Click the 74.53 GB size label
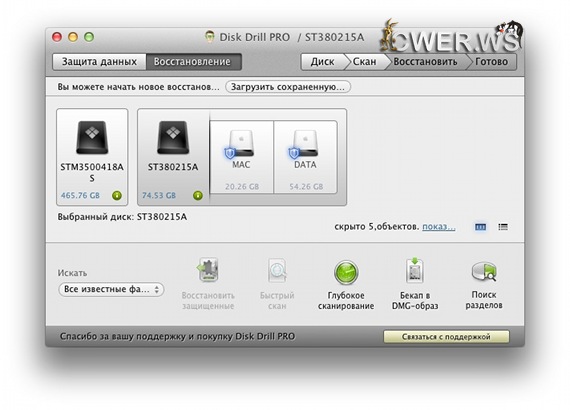 (159, 196)
